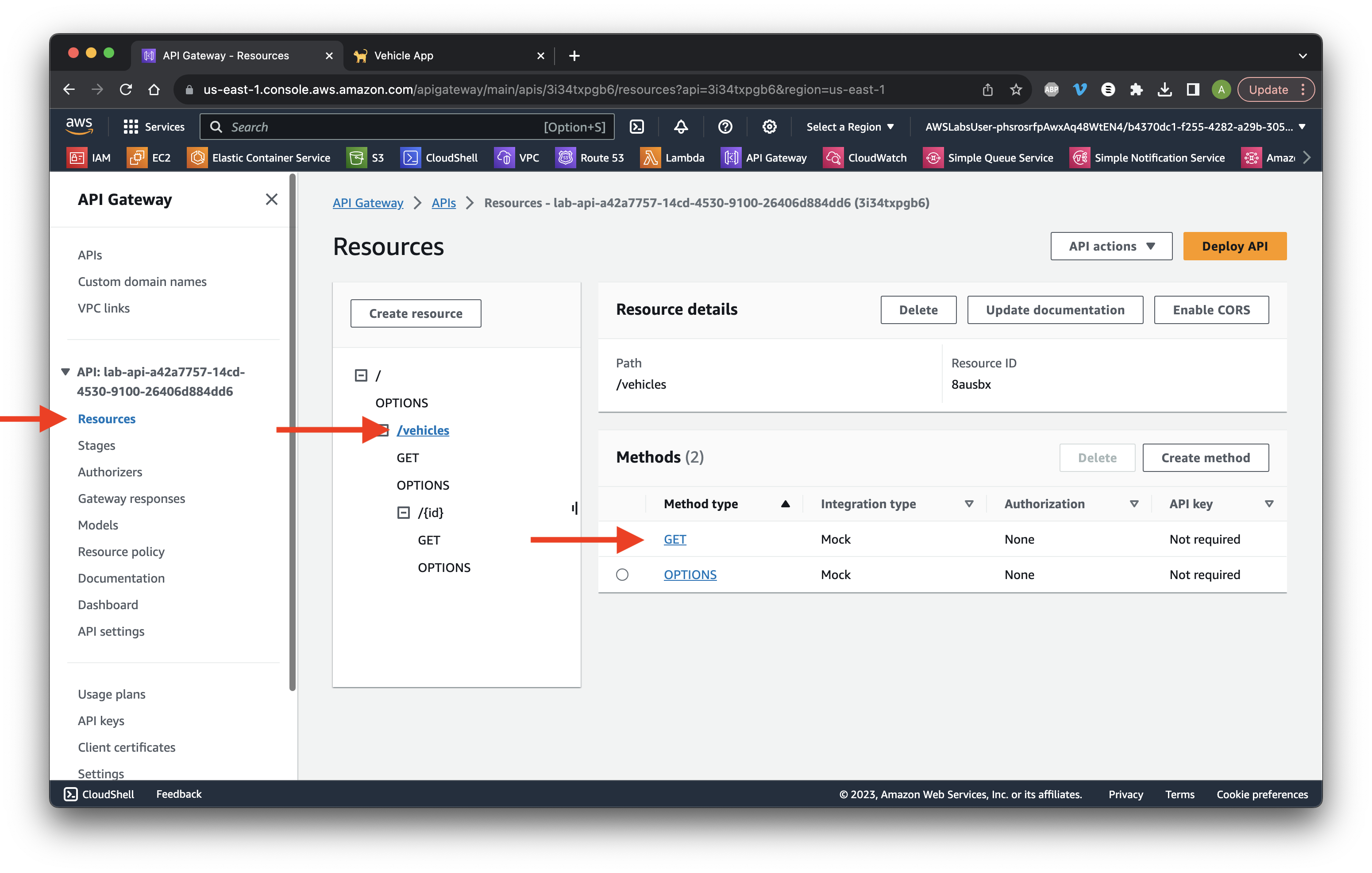Select the OPTIONS method radio button
The image size is (1372, 873).
click(622, 575)
